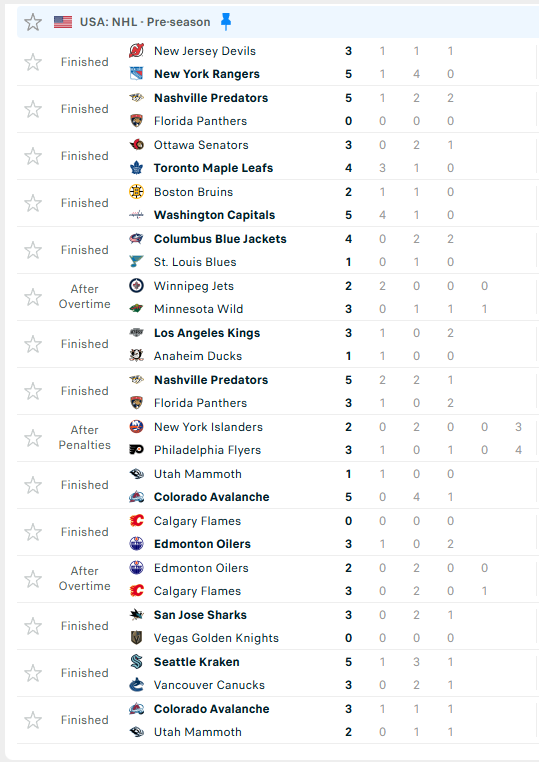Viewport: 539px width, 762px height.
Task: Click Colorado Avalanche final score of 5
Action: click(x=348, y=497)
